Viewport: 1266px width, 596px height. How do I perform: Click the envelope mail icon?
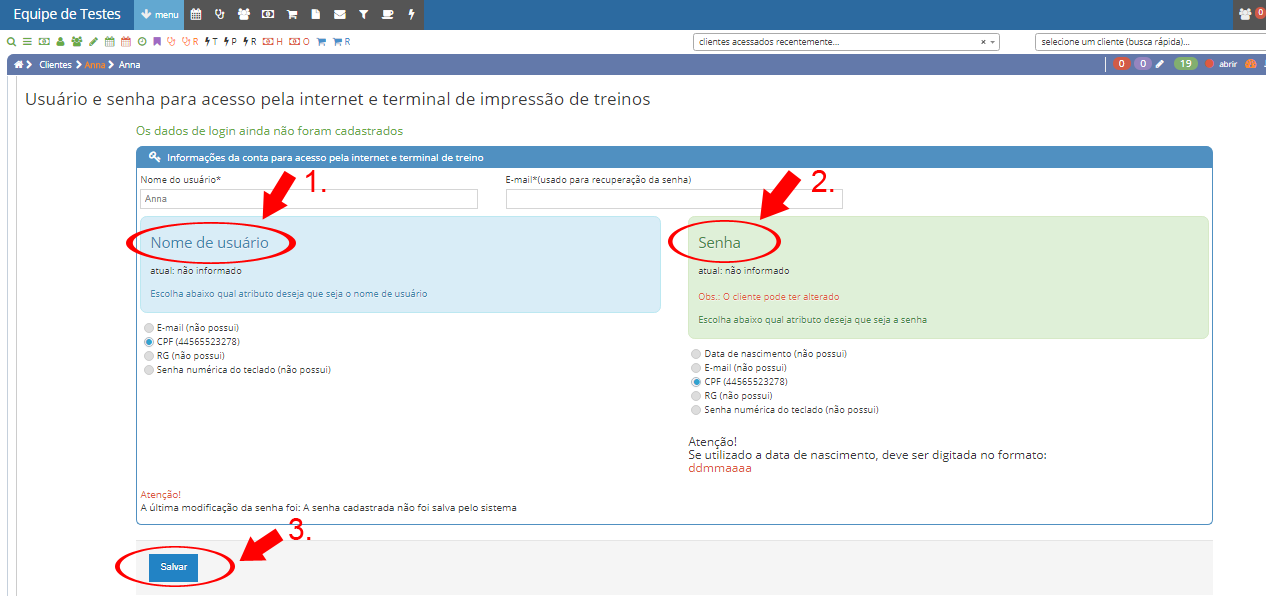tap(340, 15)
